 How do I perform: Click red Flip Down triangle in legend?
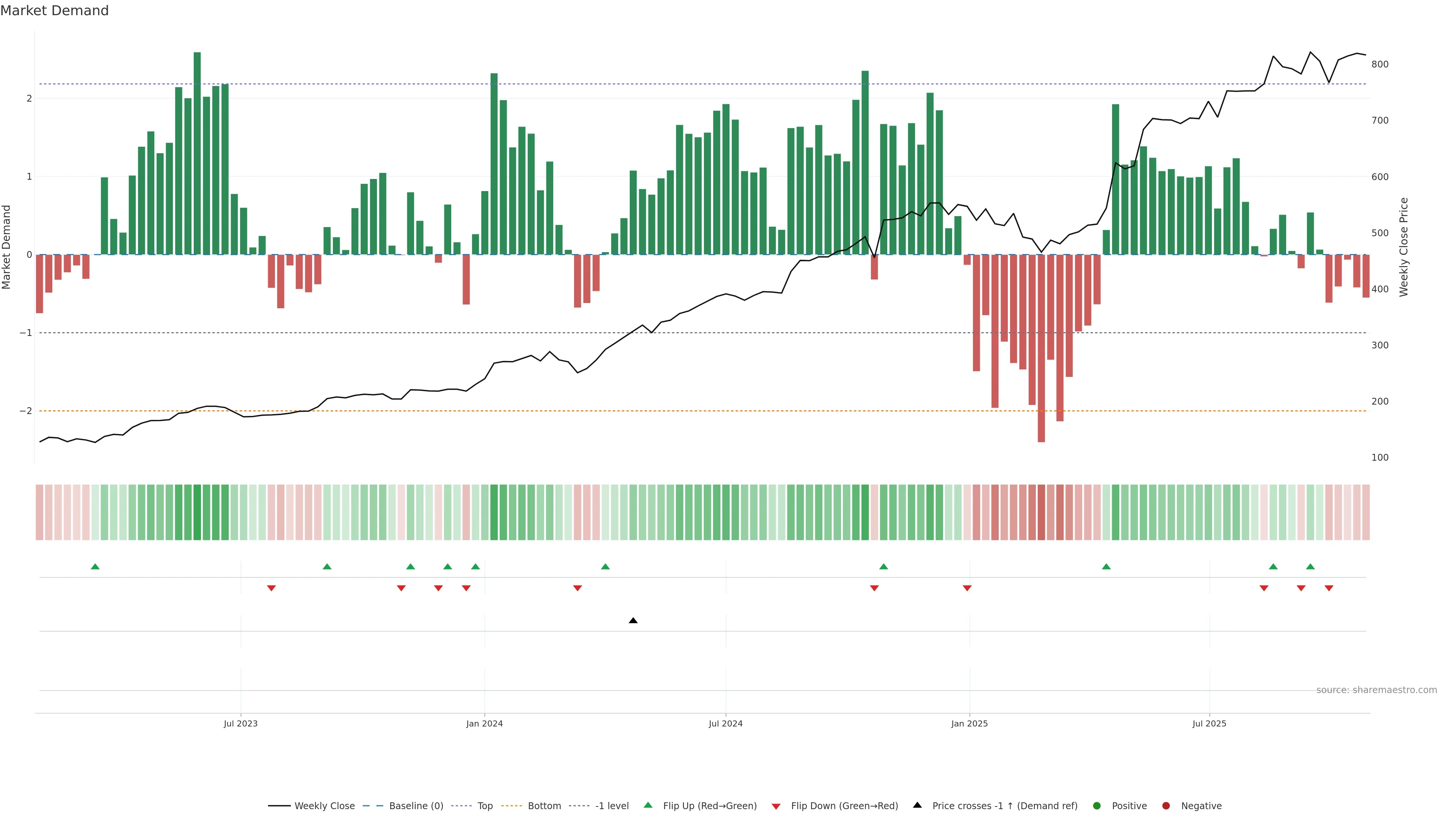(x=776, y=806)
